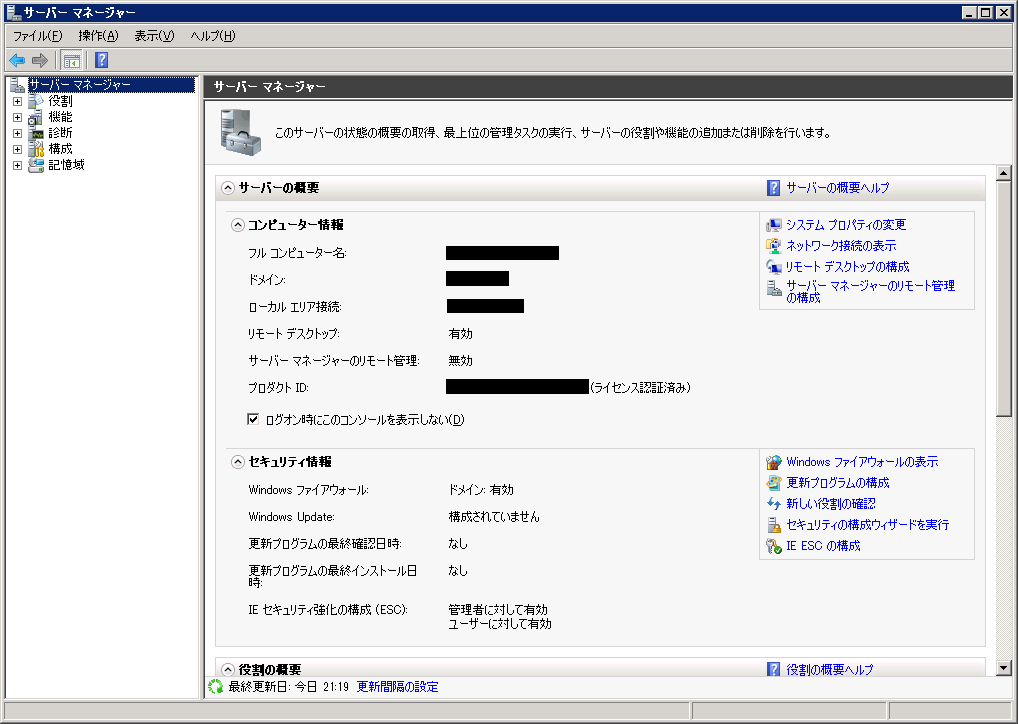
Task: Open the ファイル(F) menu
Action: [x=38, y=36]
